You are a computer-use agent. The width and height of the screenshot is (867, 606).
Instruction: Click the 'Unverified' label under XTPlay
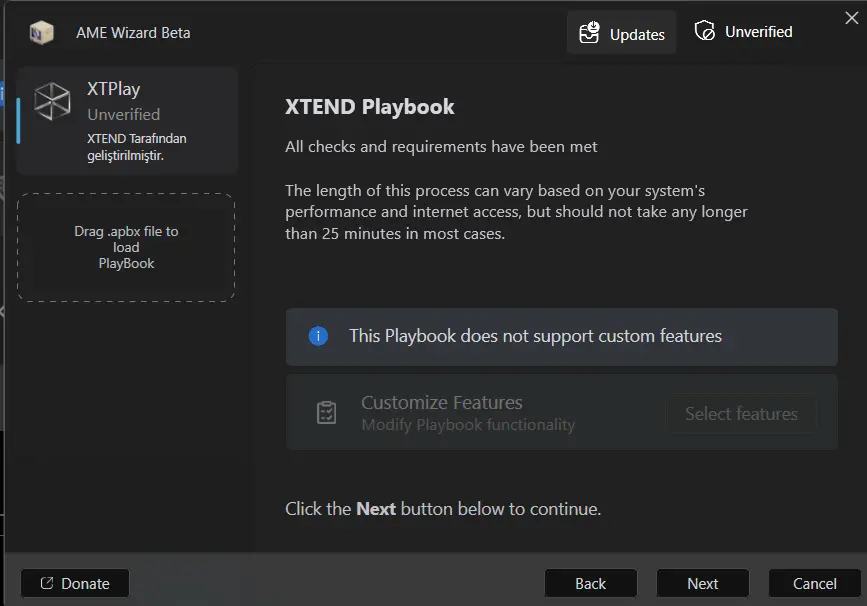tap(123, 114)
